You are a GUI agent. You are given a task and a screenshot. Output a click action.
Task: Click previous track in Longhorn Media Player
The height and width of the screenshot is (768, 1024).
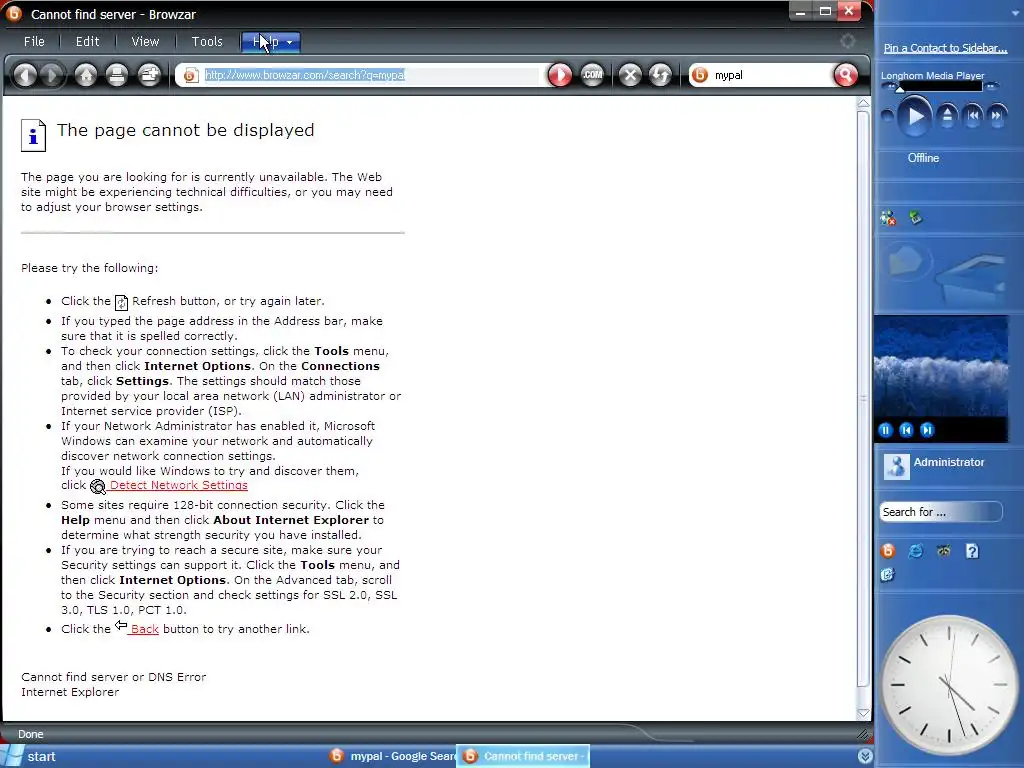click(973, 116)
